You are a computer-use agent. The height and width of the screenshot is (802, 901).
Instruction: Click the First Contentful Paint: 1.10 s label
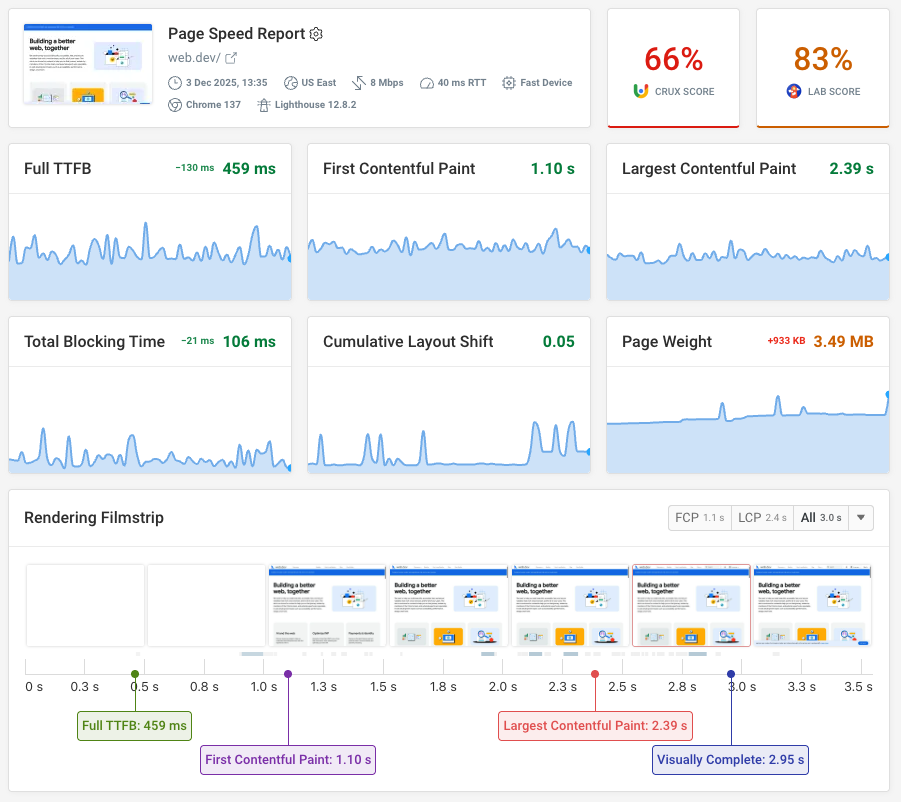(287, 759)
